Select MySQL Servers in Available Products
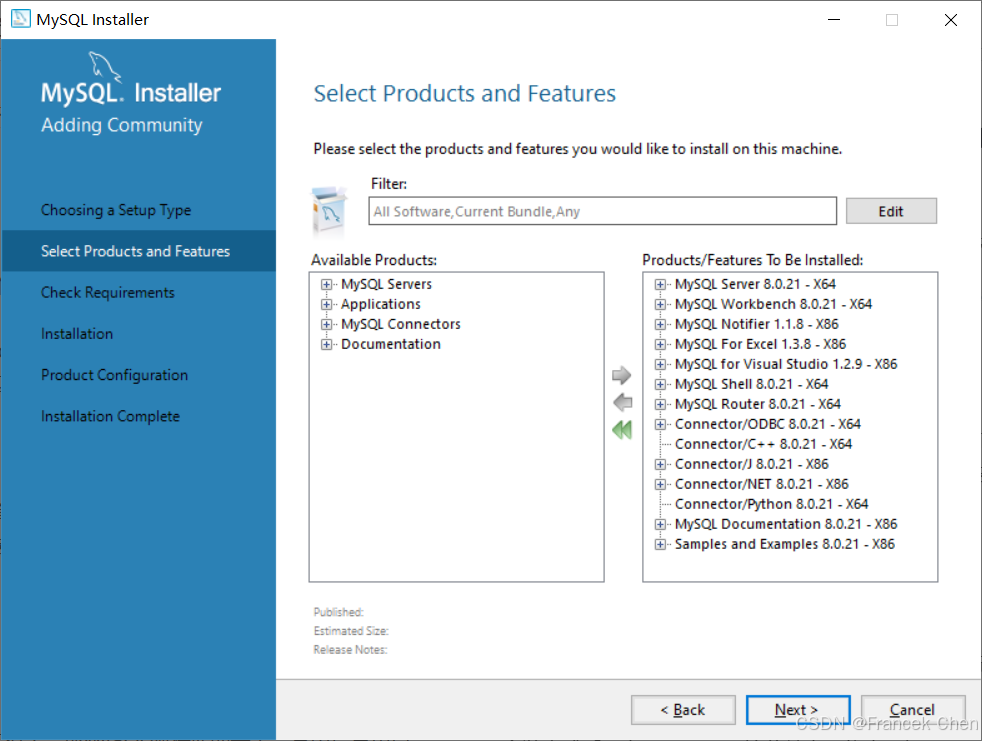The image size is (982, 741). 386,284
